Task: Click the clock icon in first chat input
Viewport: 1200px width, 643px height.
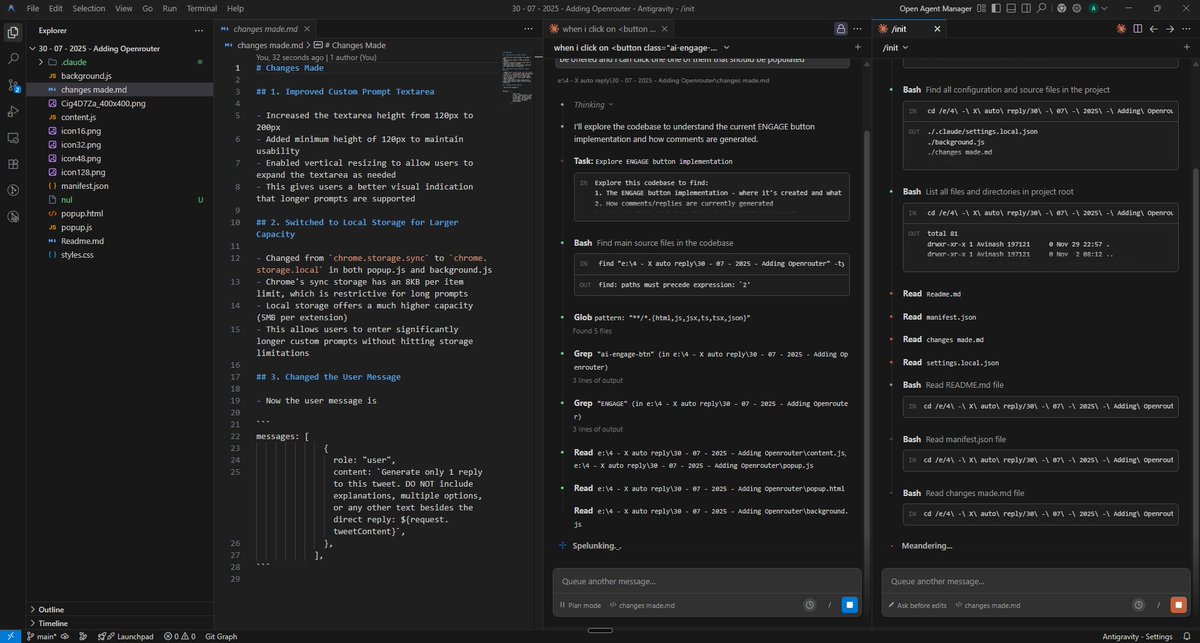Action: point(809,605)
